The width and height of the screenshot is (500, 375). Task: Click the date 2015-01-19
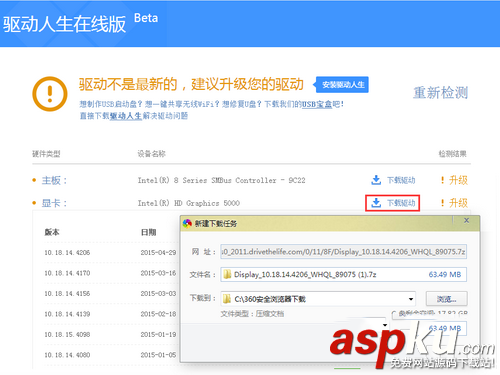[158, 334]
